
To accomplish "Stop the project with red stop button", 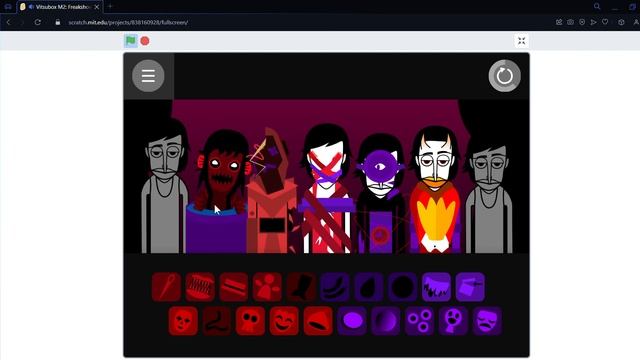I will [145, 41].
